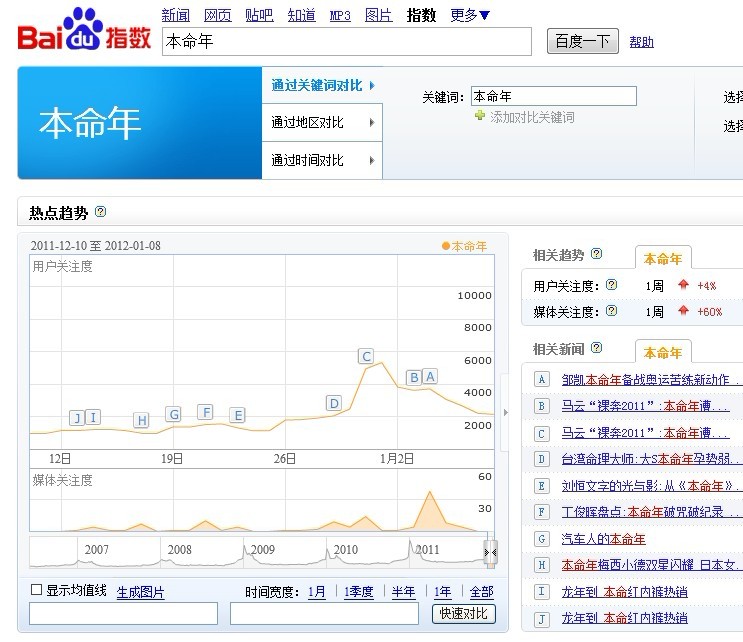Image resolution: width=743 pixels, height=642 pixels.
Task: Click the A news icon in 相关新闻 list
Action: [541, 379]
